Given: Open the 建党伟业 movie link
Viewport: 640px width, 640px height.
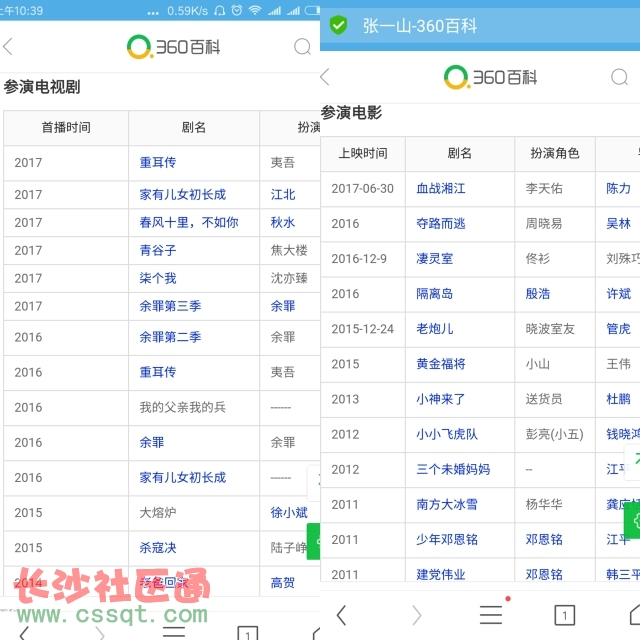Looking at the screenshot, I should 441,574.
